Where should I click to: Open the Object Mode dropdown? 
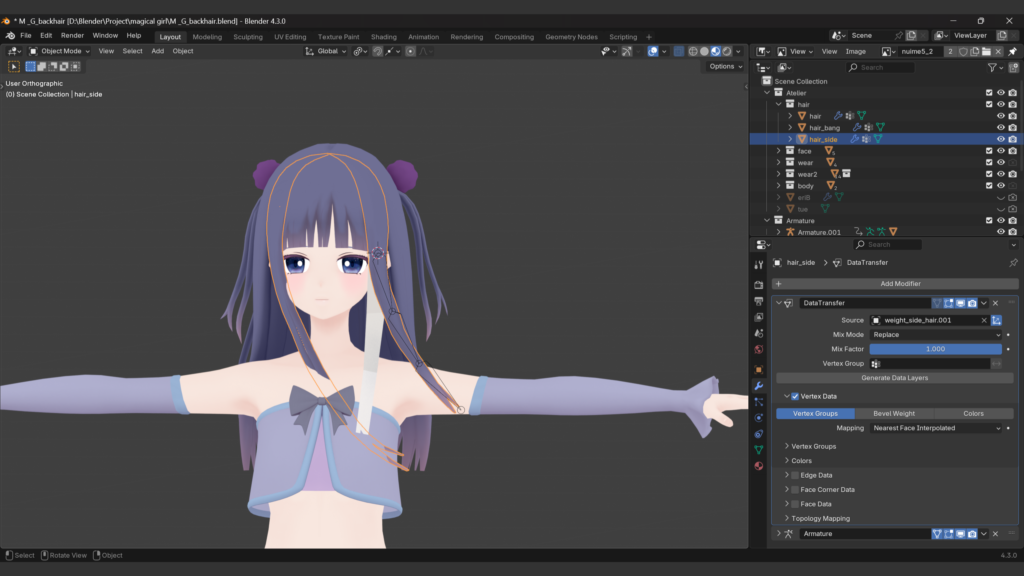[60, 51]
